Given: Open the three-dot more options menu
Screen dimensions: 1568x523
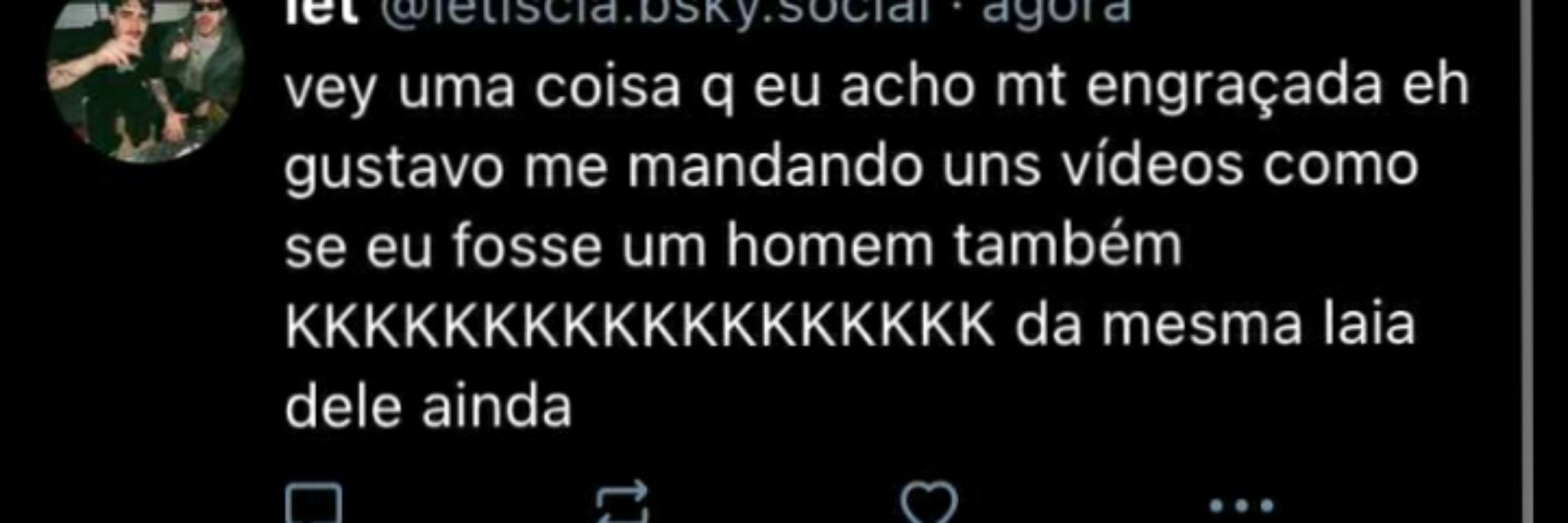Looking at the screenshot, I should [x=1241, y=505].
